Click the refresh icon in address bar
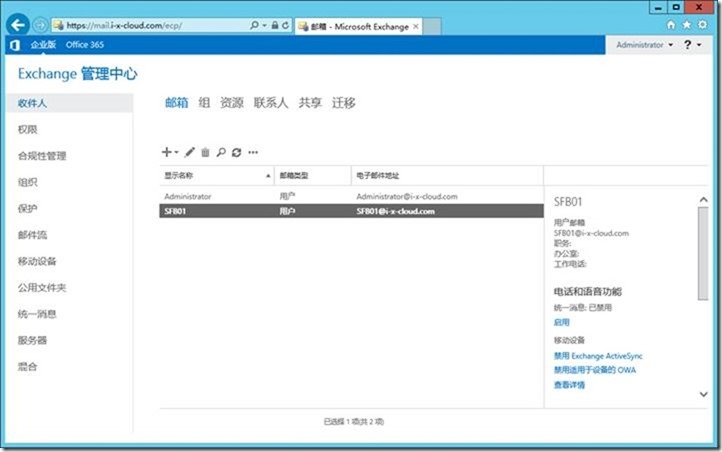The image size is (722, 452). pos(285,25)
